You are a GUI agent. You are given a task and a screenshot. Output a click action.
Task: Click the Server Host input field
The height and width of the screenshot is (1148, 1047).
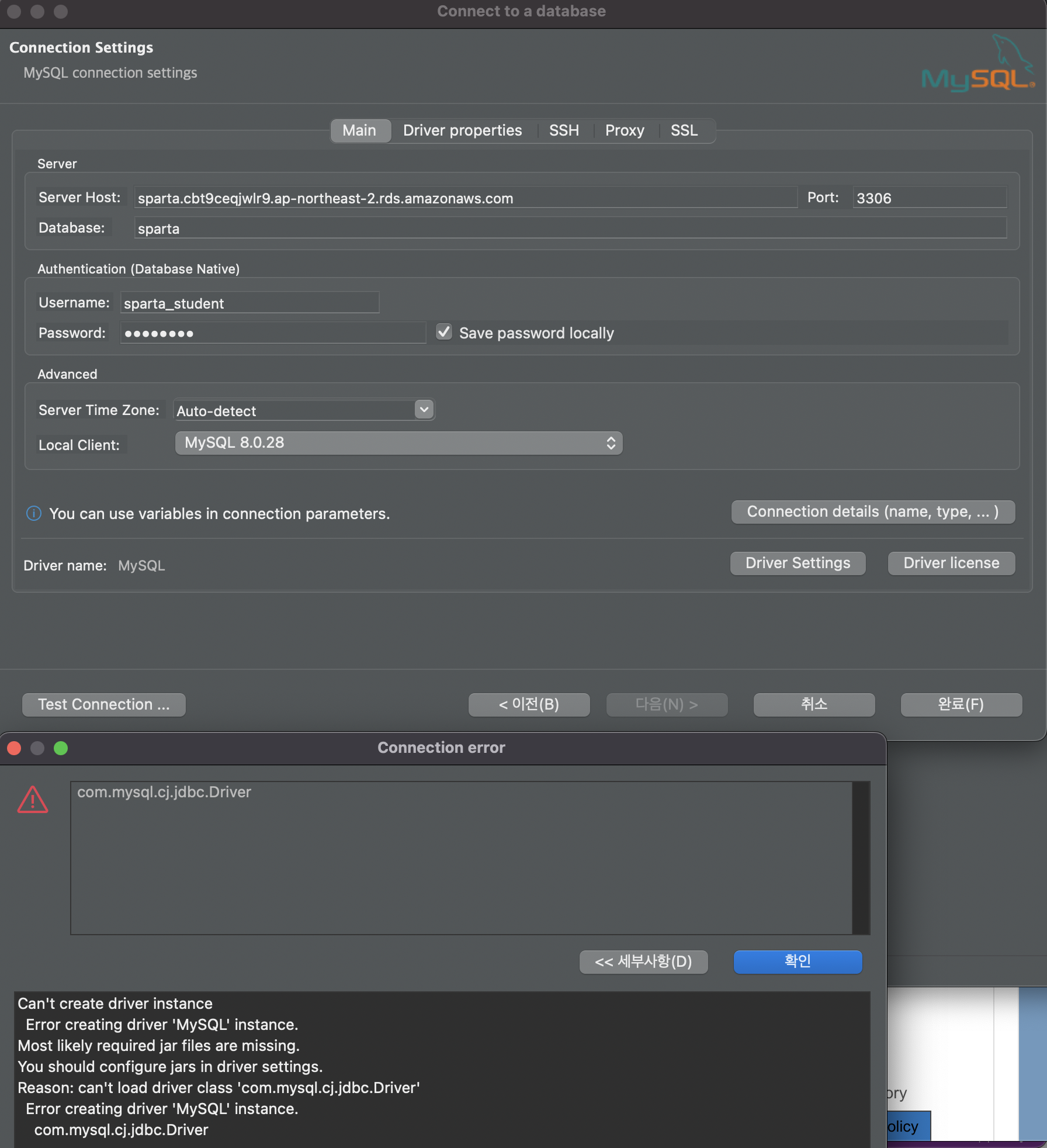pos(466,198)
